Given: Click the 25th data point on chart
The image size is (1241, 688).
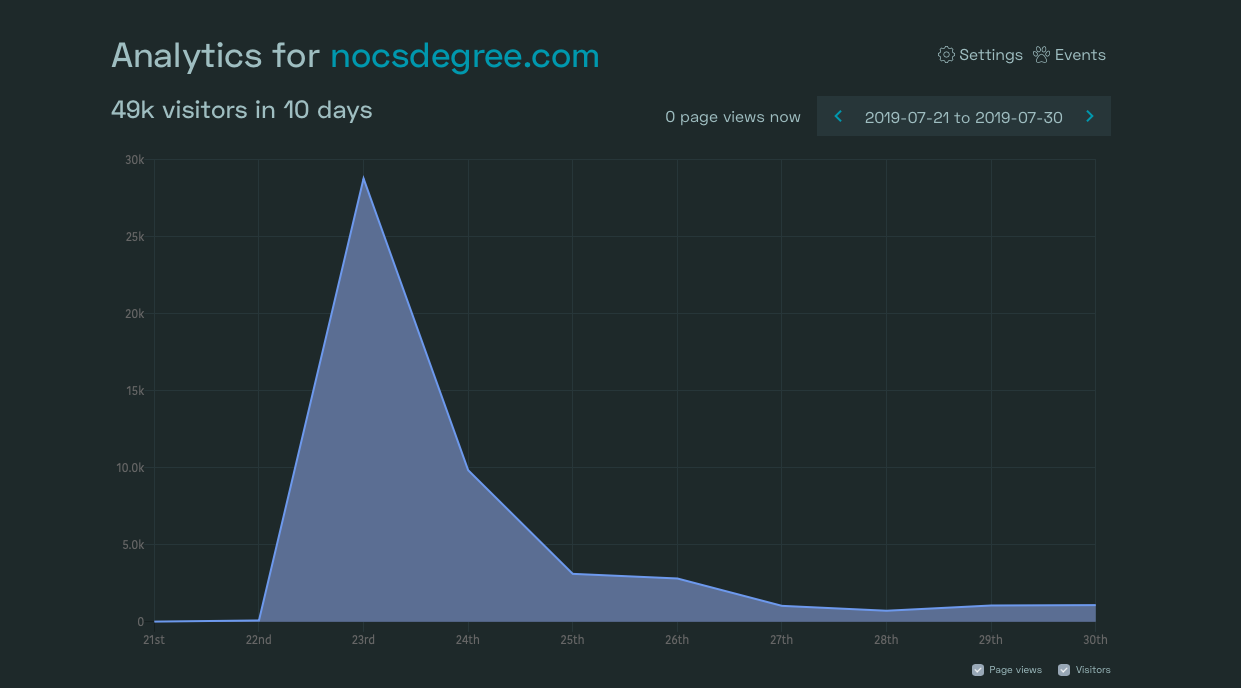Looking at the screenshot, I should (572, 574).
